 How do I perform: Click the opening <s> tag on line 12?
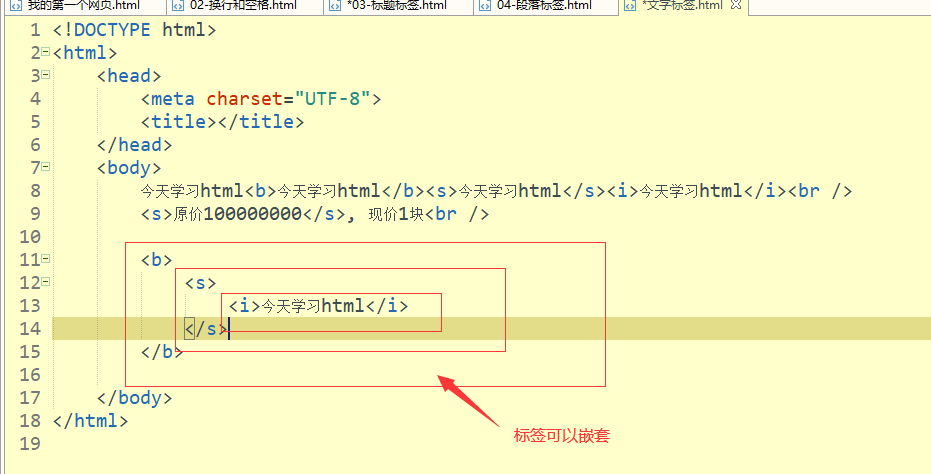click(x=200, y=283)
